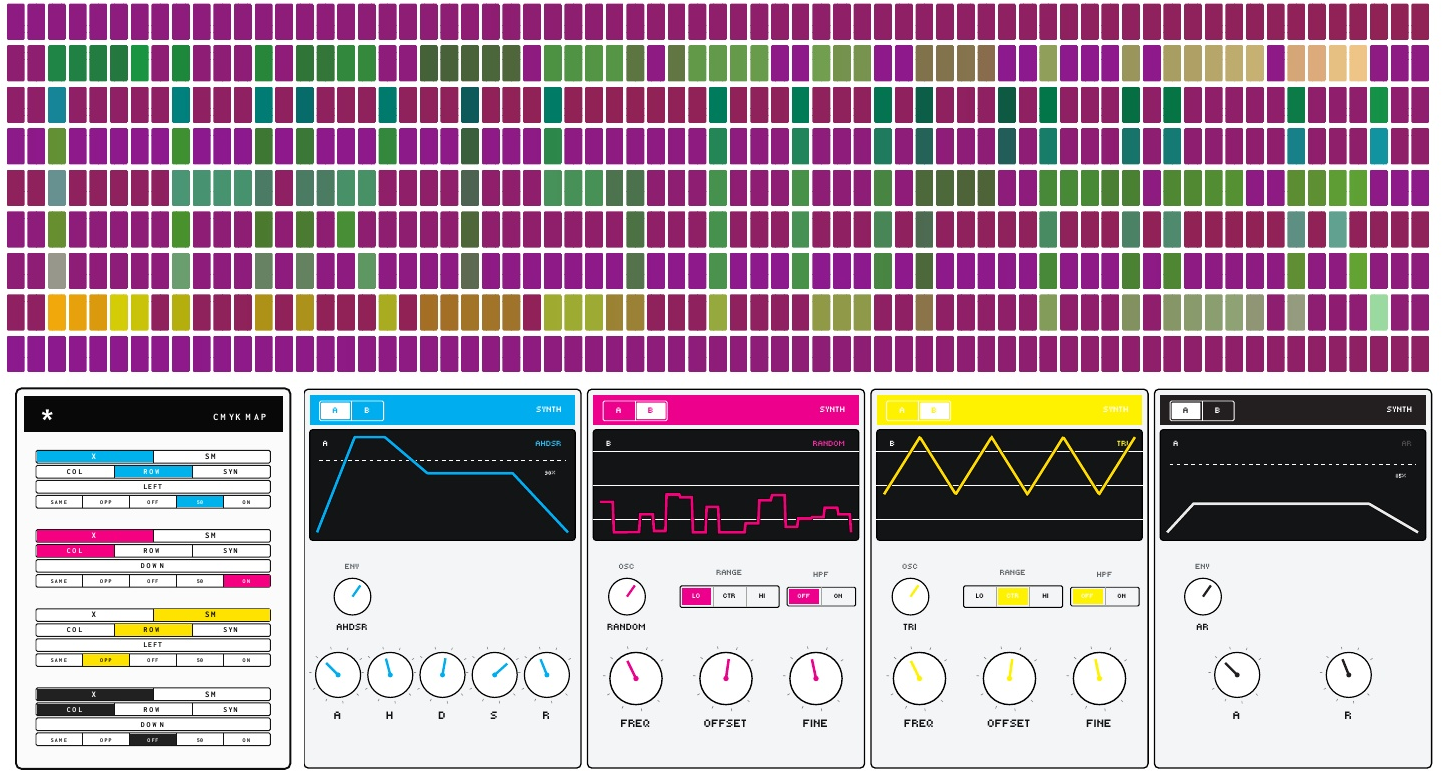Image resolution: width=1442 pixels, height=771 pixels.
Task: Click the magenta synth OFFSET knob
Action: tap(726, 679)
